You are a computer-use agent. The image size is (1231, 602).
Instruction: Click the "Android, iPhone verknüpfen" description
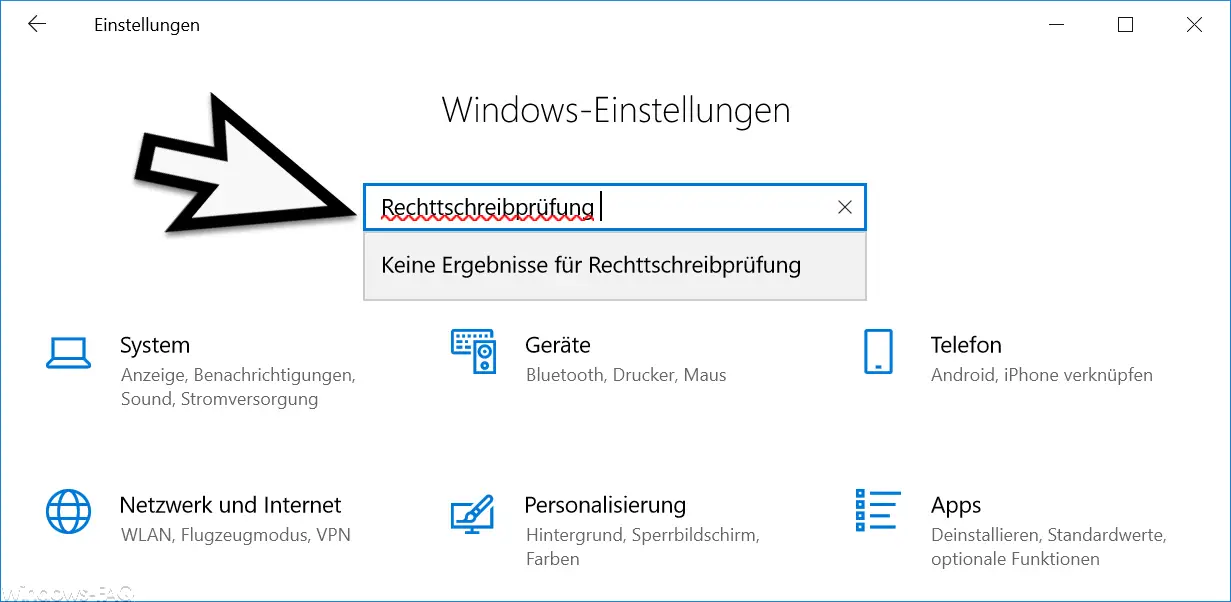pos(1041,375)
